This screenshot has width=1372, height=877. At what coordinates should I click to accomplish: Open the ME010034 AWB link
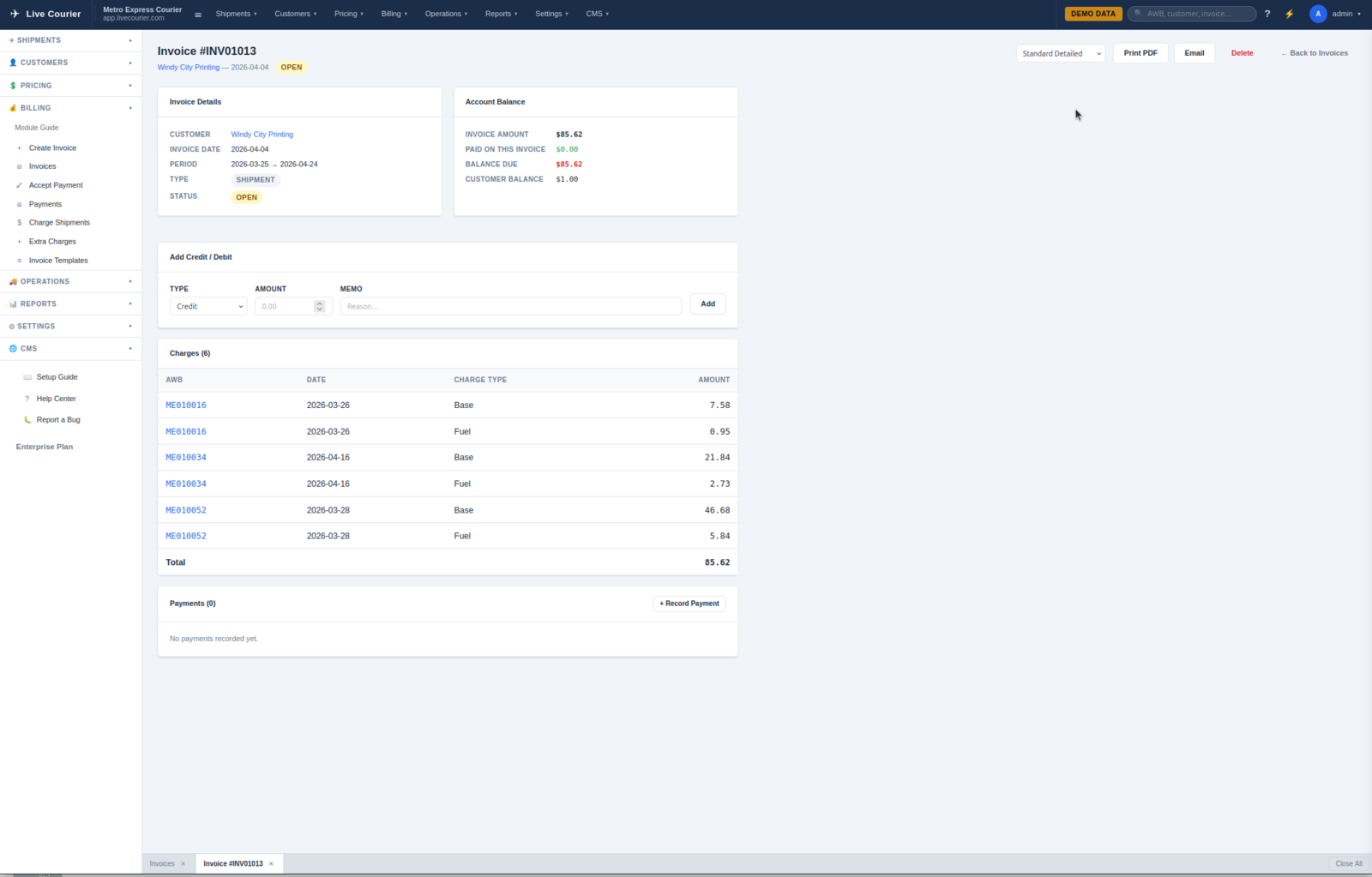tap(186, 458)
